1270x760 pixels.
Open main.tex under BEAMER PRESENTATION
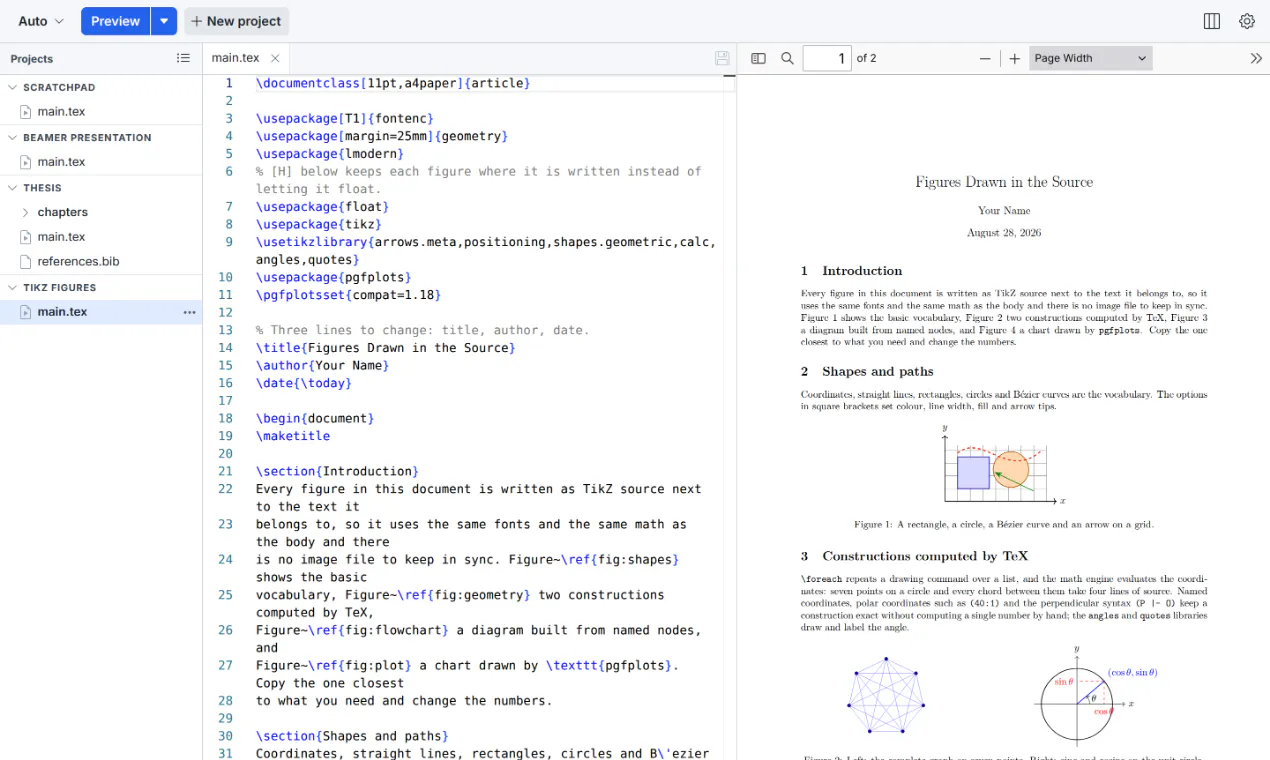[101, 162]
